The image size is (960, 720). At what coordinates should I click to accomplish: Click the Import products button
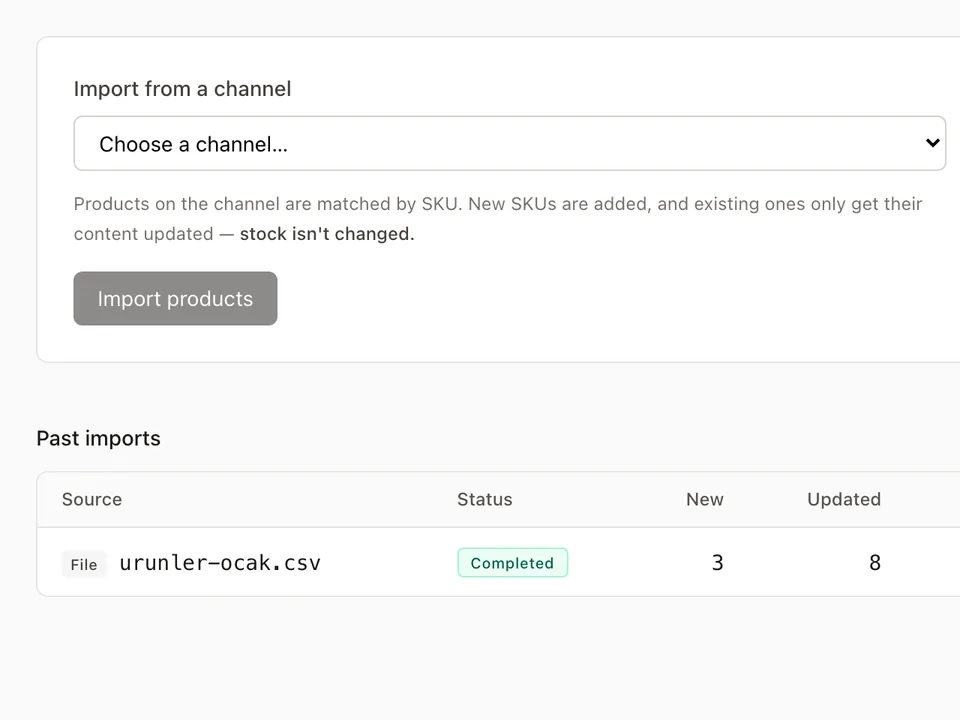coord(175,298)
